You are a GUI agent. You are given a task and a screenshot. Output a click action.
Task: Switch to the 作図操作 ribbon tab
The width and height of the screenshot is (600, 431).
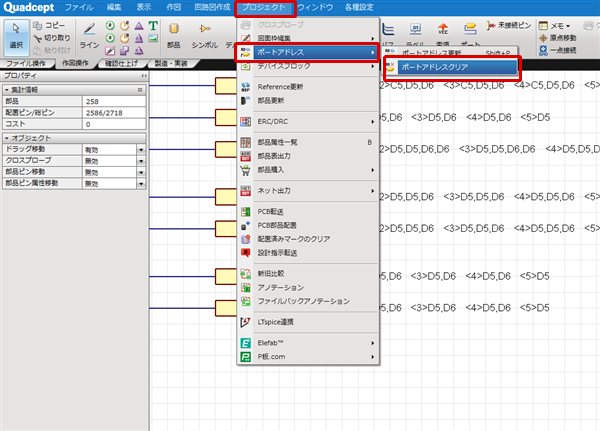click(75, 64)
